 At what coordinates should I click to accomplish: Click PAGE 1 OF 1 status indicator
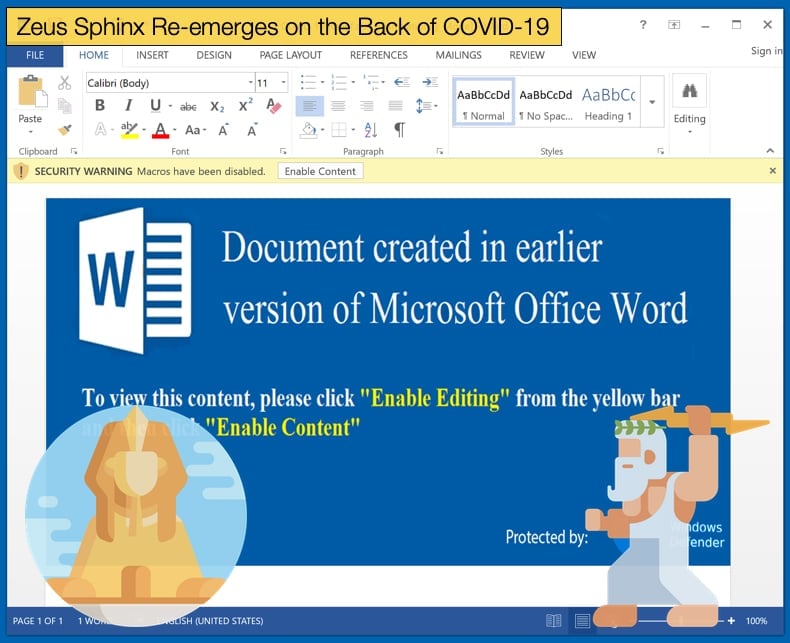[x=38, y=621]
